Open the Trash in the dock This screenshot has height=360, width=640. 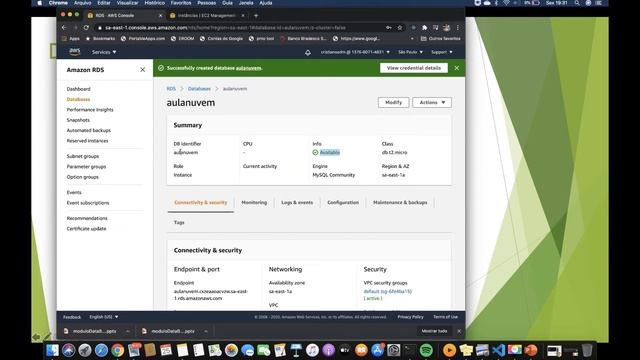(587, 350)
